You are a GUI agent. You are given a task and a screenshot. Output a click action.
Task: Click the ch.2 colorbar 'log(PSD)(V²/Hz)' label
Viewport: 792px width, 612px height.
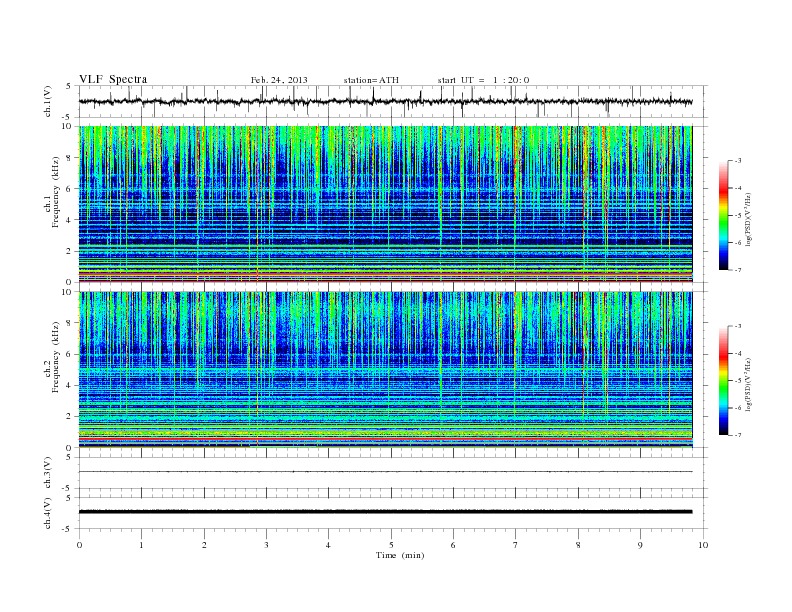(748, 384)
